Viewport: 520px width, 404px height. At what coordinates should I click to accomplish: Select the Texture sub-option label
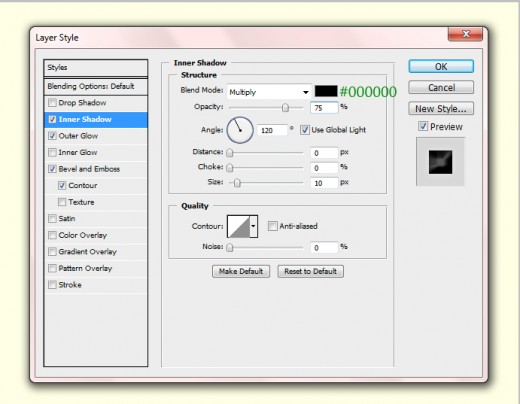click(x=81, y=202)
